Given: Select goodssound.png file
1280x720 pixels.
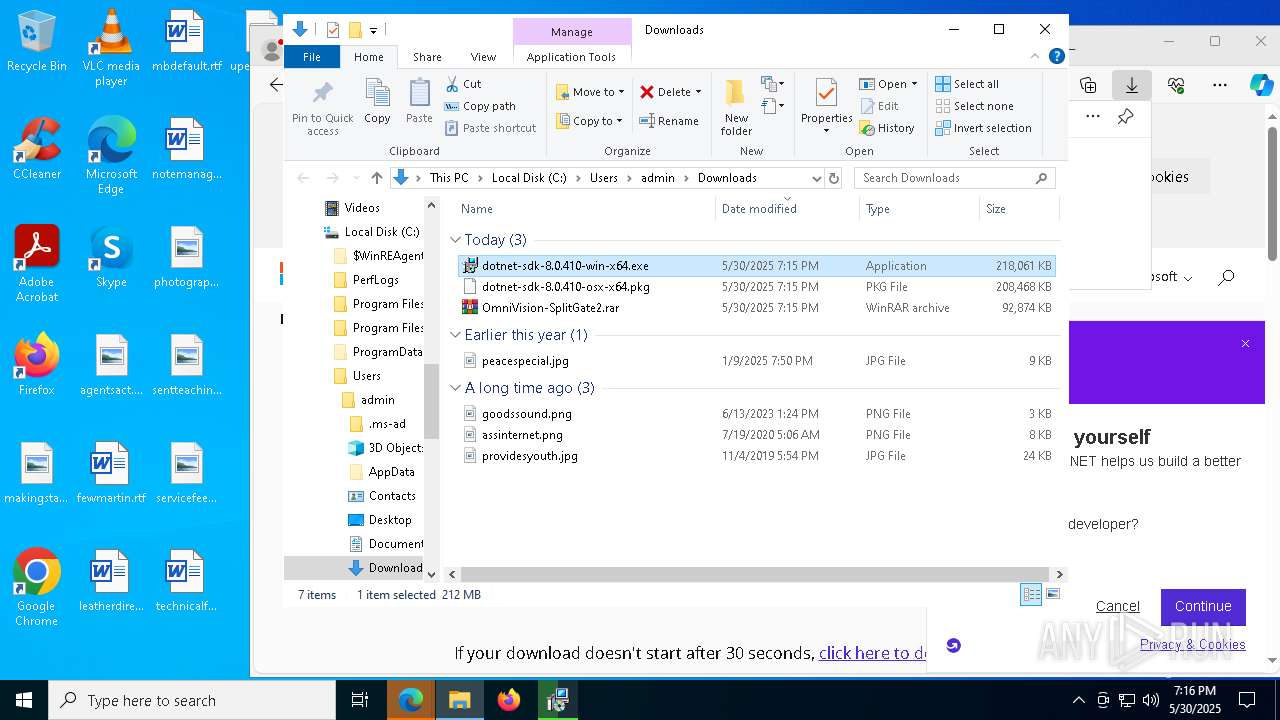Looking at the screenshot, I should (756, 414).
